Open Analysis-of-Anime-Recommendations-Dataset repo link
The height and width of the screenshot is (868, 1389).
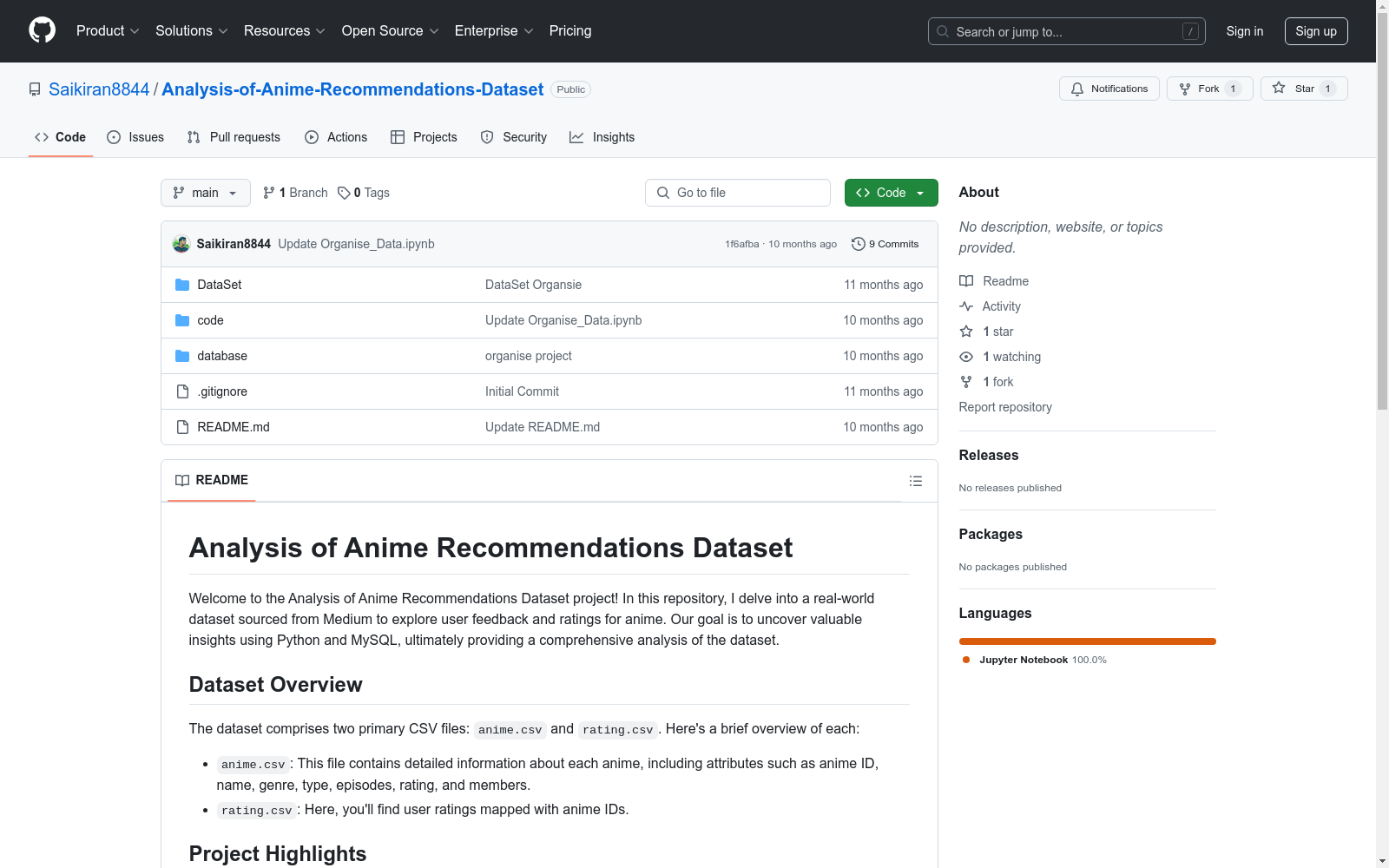352,89
